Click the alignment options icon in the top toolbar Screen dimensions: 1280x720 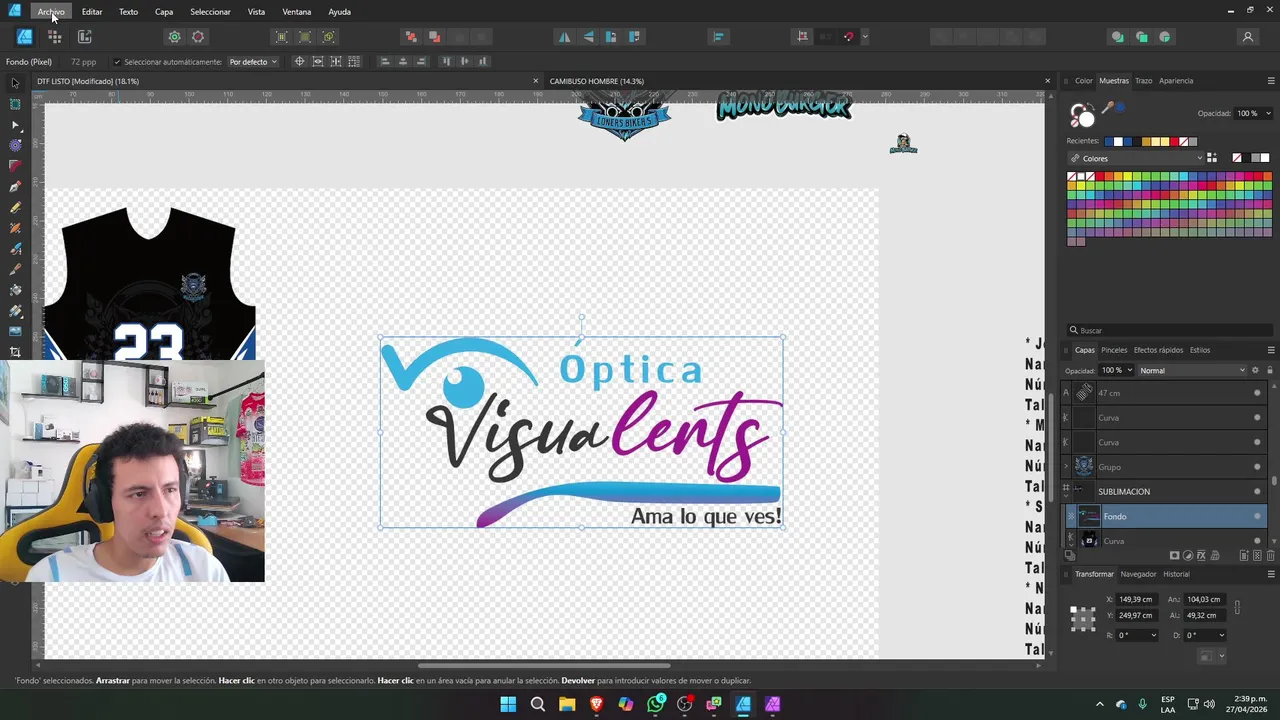718,37
